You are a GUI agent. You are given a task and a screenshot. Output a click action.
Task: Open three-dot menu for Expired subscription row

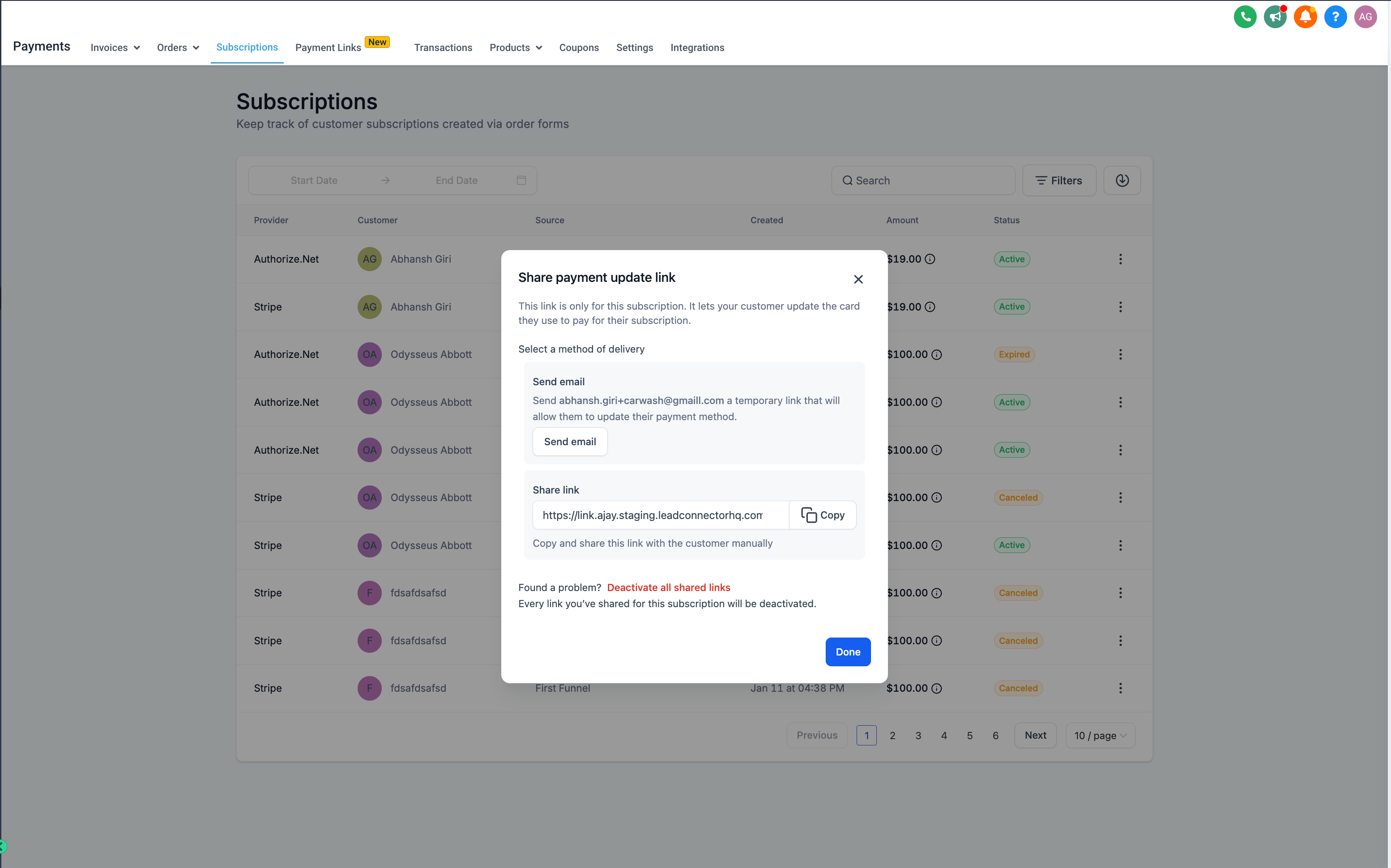[x=1120, y=354]
